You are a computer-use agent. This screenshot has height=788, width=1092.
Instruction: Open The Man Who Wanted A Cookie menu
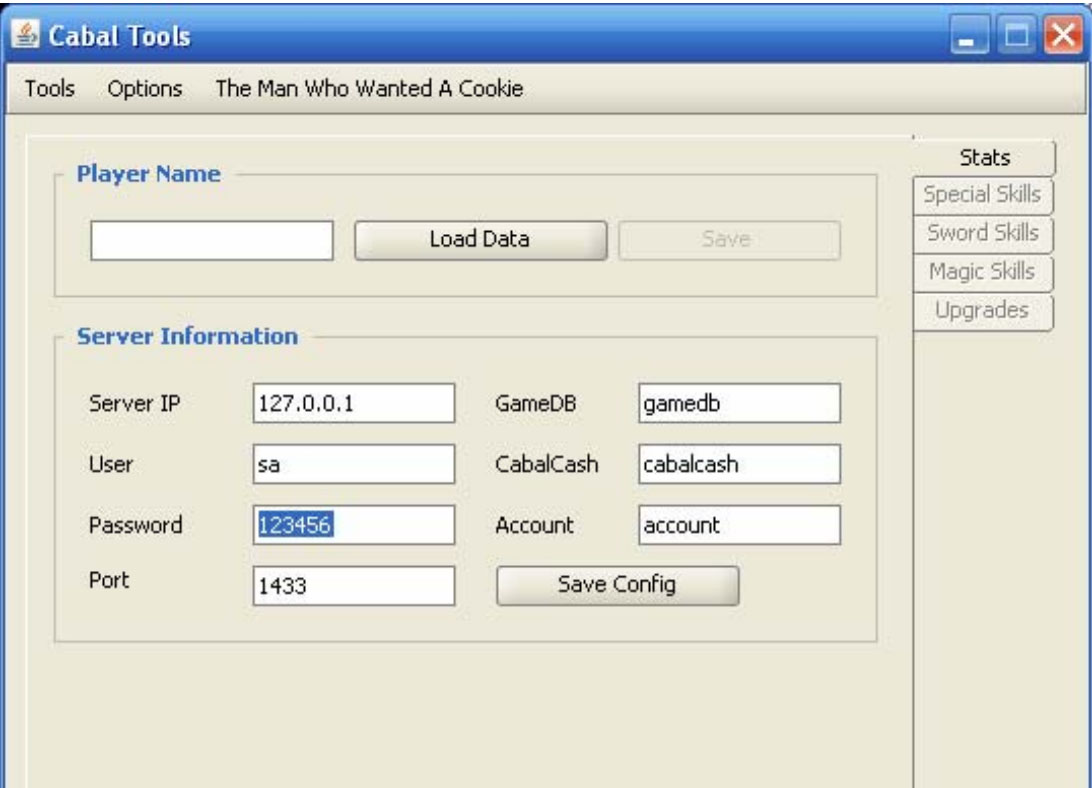(369, 88)
